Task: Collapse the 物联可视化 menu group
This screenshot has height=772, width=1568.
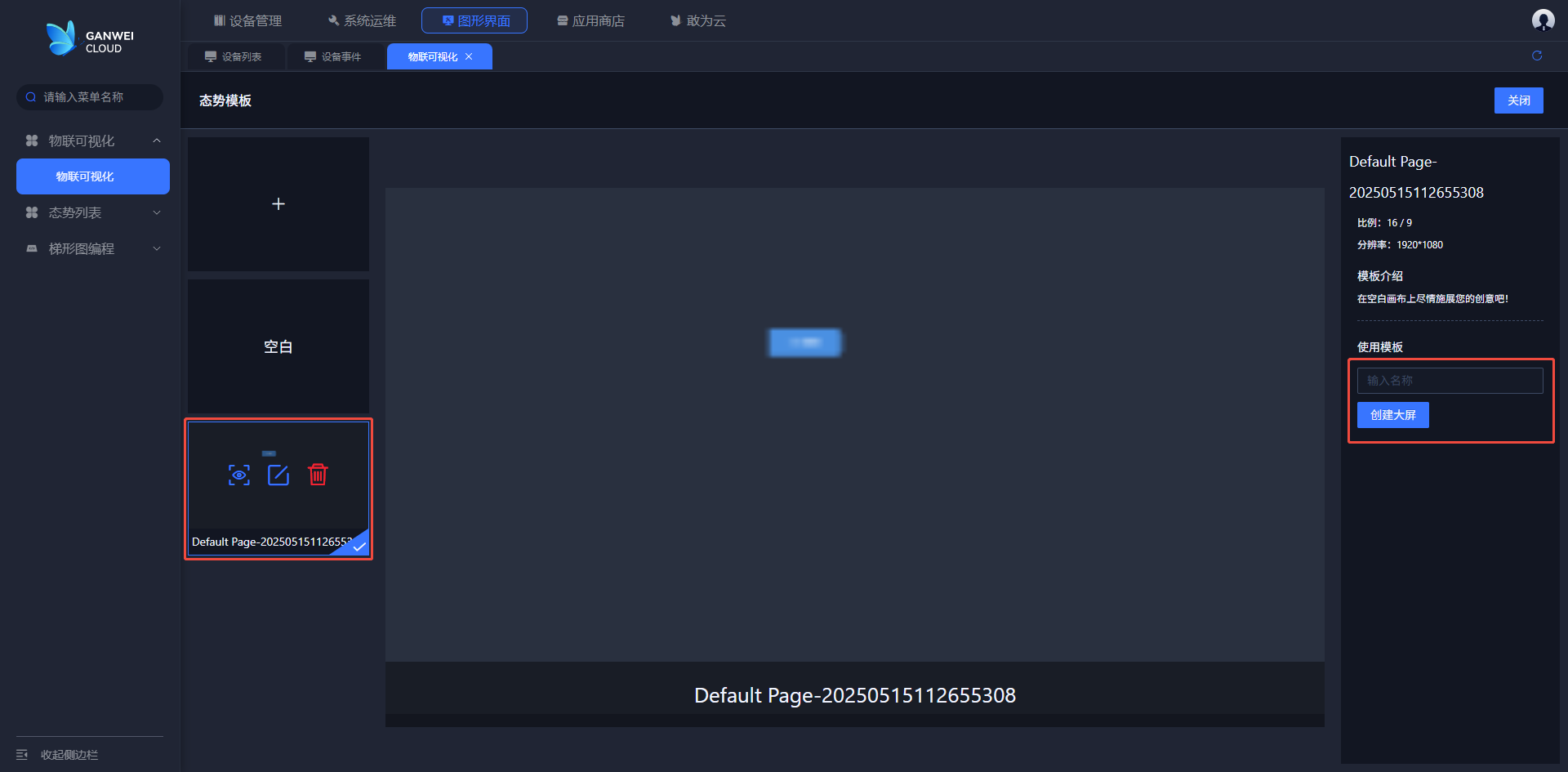Action: point(157,141)
